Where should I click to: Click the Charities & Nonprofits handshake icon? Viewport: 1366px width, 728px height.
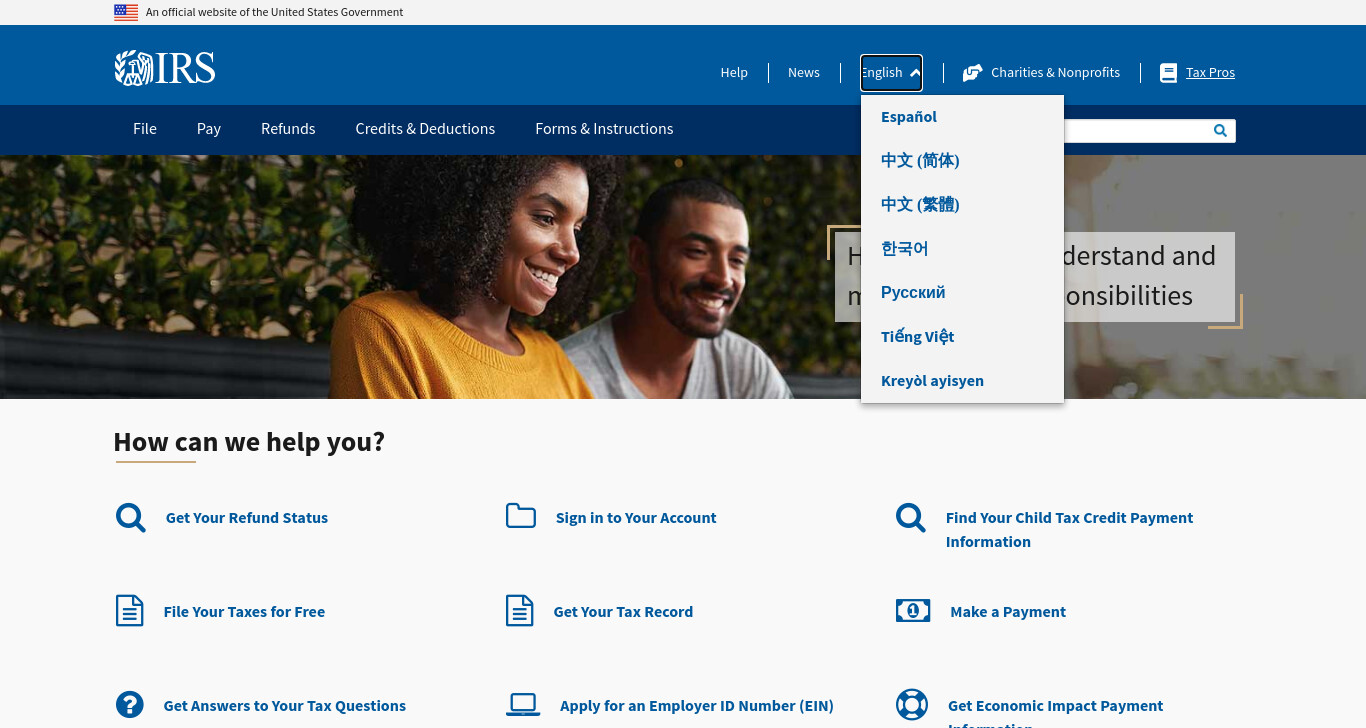972,73
